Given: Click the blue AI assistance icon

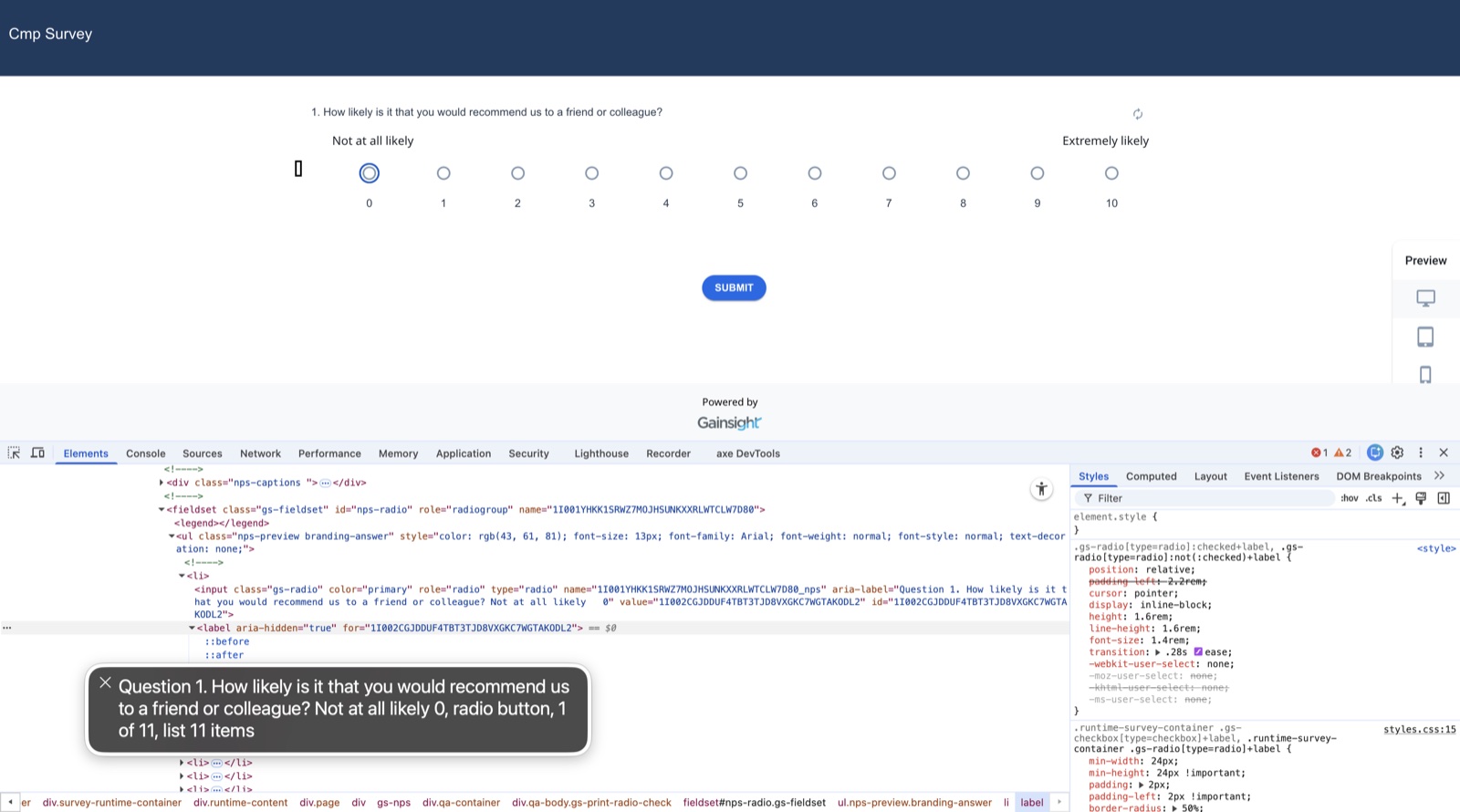Looking at the screenshot, I should (1375, 453).
